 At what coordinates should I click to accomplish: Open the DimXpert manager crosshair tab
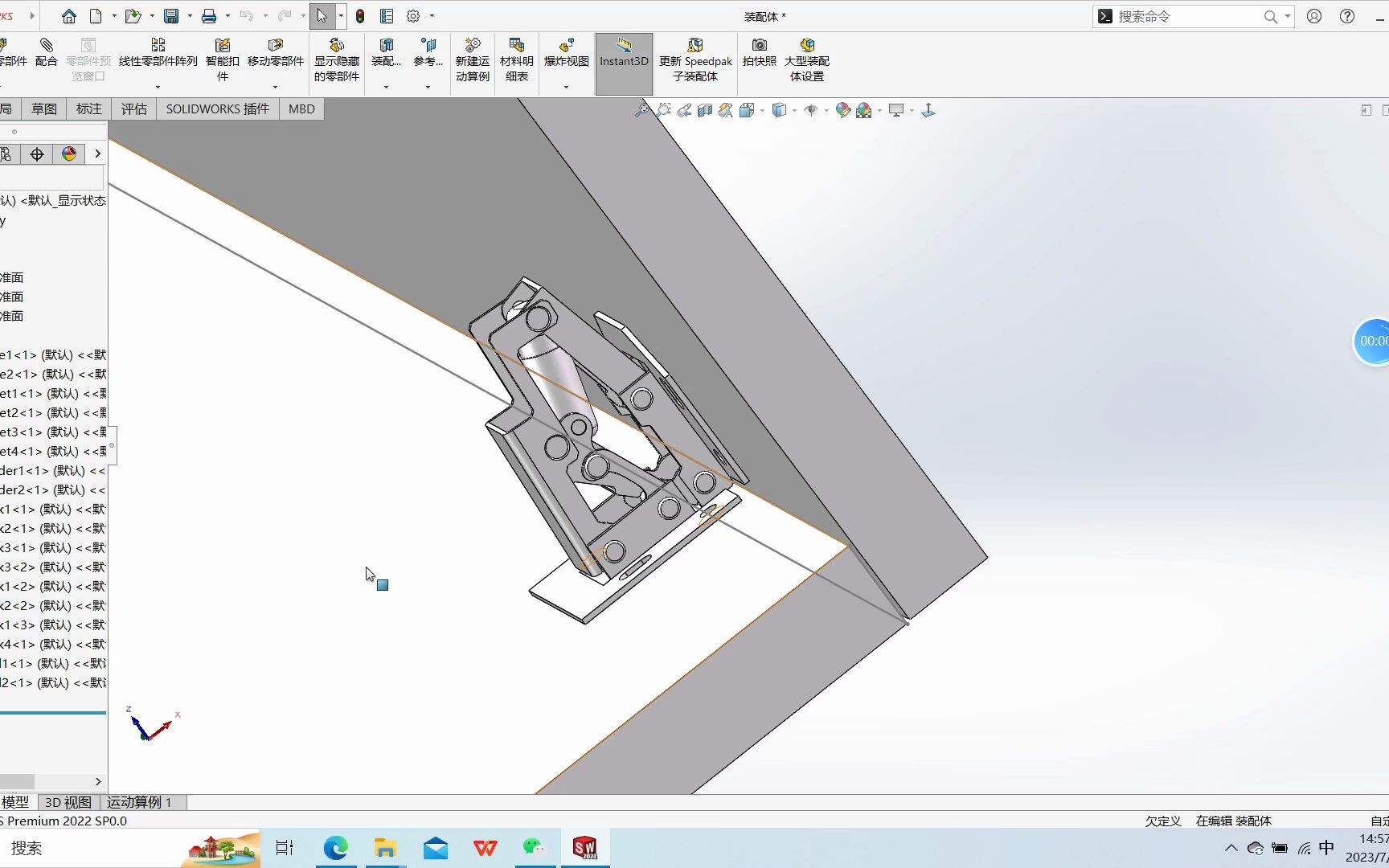37,154
